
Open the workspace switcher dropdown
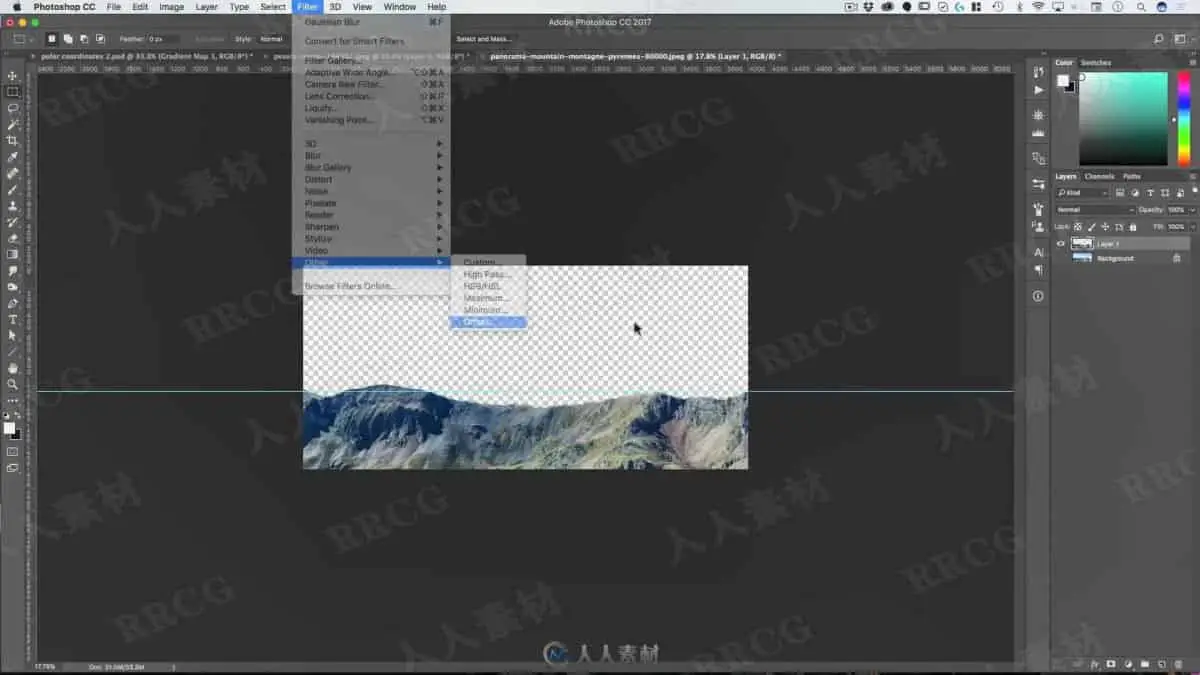pyautogui.click(x=1183, y=39)
